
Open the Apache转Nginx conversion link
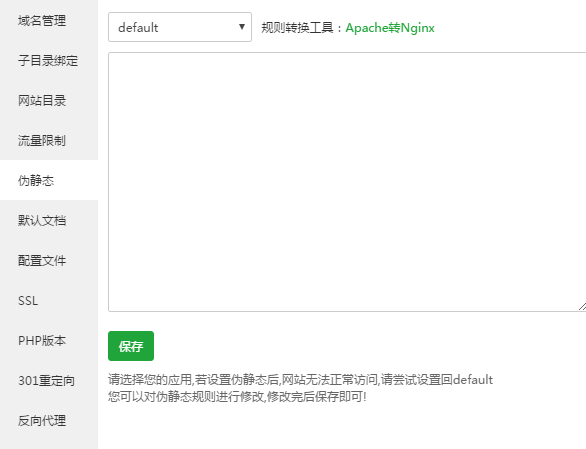point(390,28)
